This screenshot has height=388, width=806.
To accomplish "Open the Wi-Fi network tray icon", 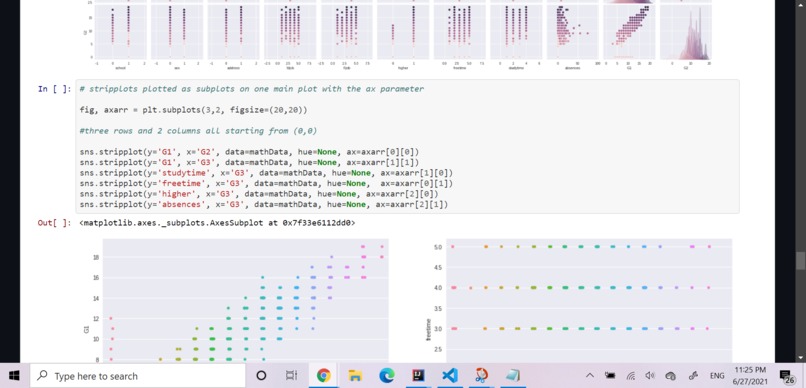I will pyautogui.click(x=631, y=376).
